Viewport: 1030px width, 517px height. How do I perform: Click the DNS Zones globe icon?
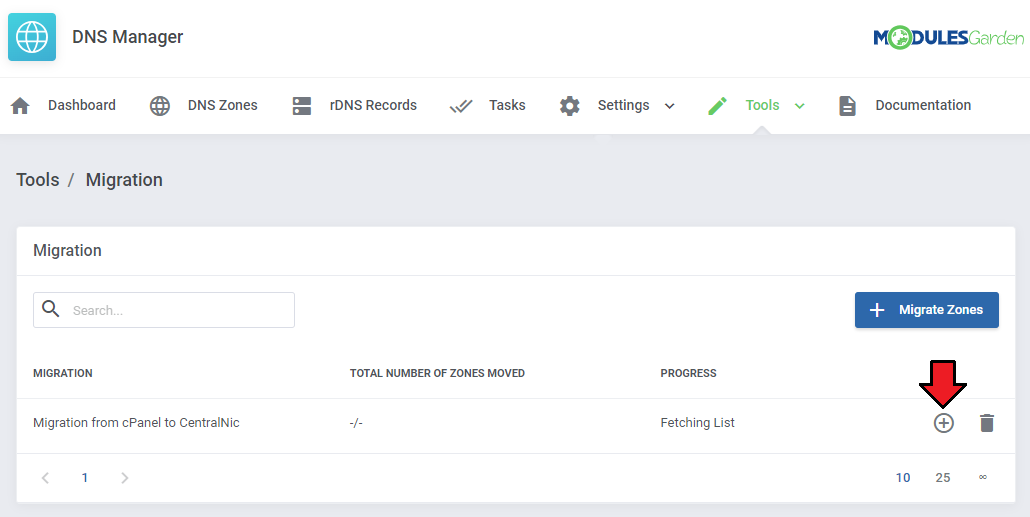tap(160, 106)
